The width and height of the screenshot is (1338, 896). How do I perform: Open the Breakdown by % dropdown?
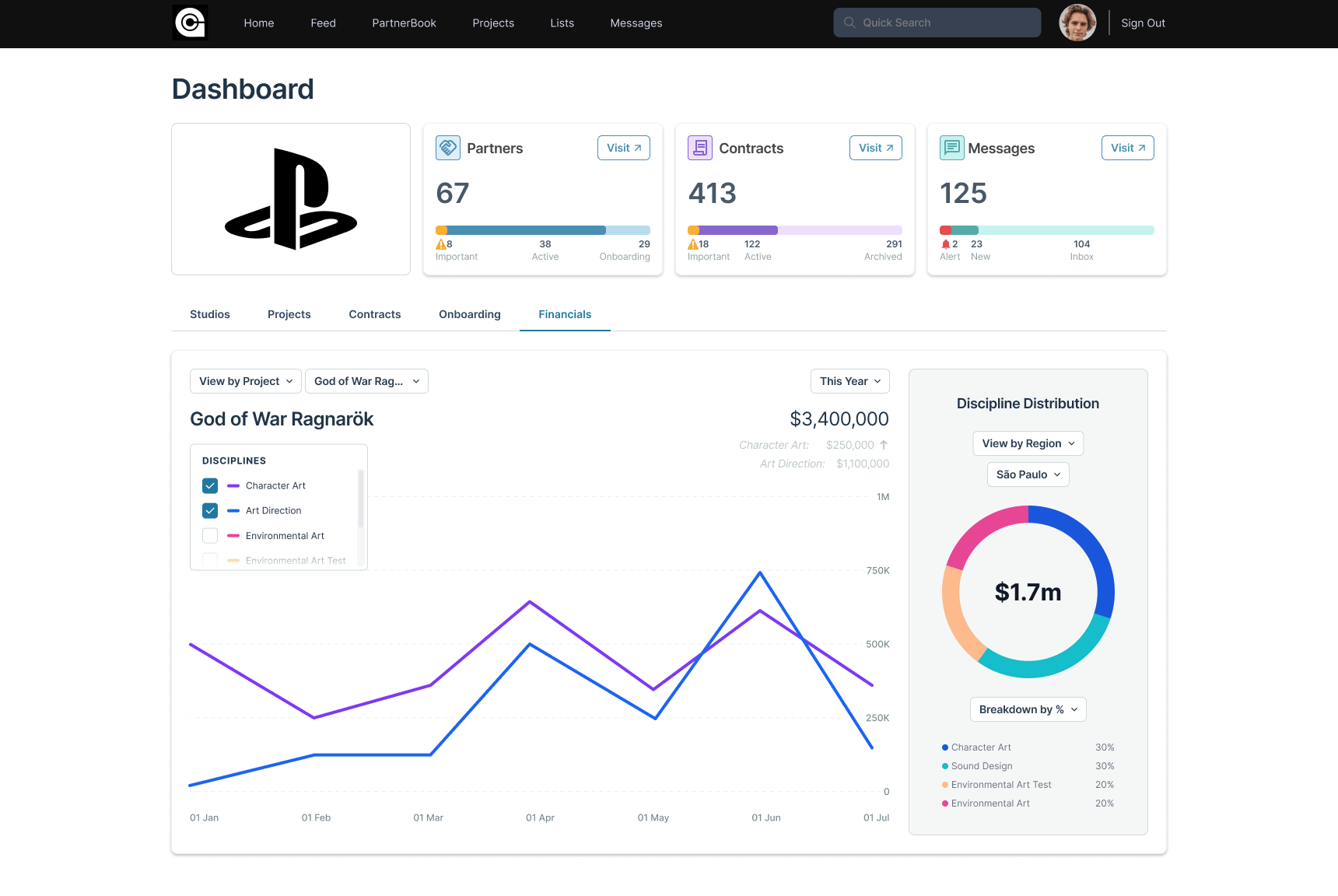(x=1028, y=709)
